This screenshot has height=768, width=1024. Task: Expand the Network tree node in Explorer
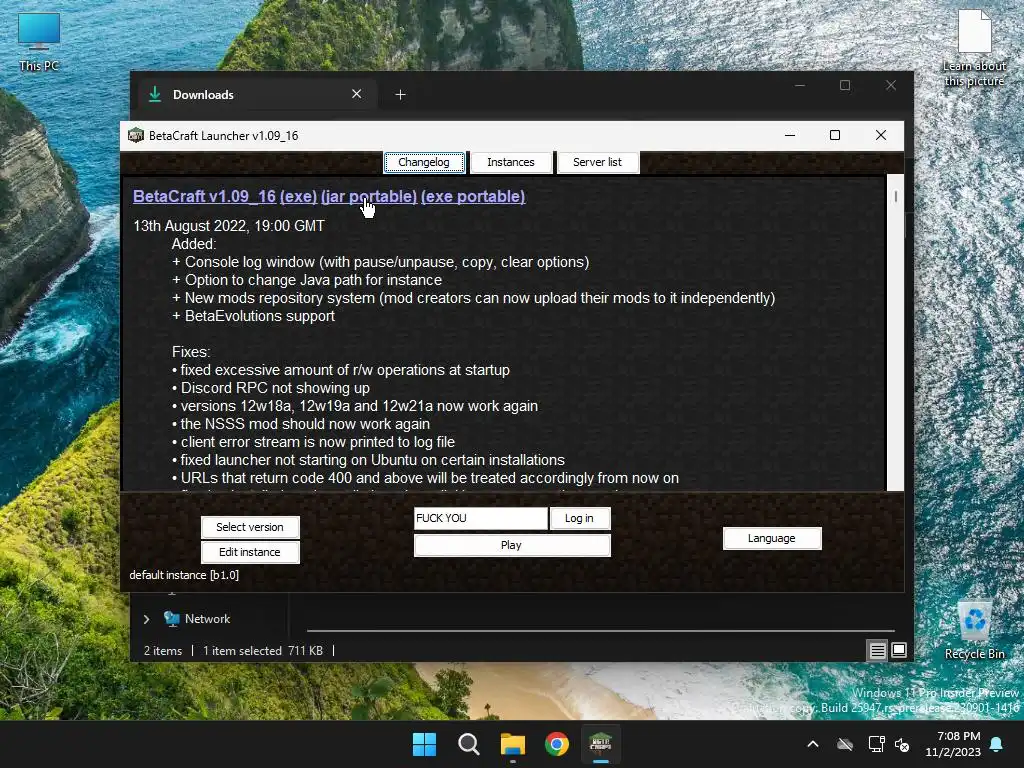pos(146,619)
